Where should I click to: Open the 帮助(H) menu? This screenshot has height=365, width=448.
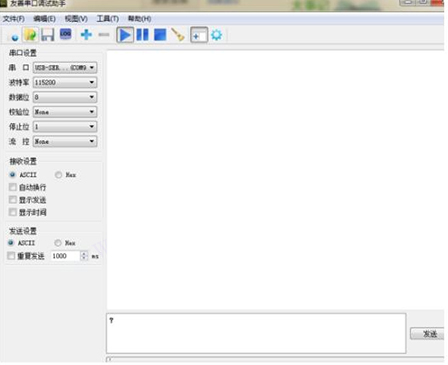click(x=140, y=19)
